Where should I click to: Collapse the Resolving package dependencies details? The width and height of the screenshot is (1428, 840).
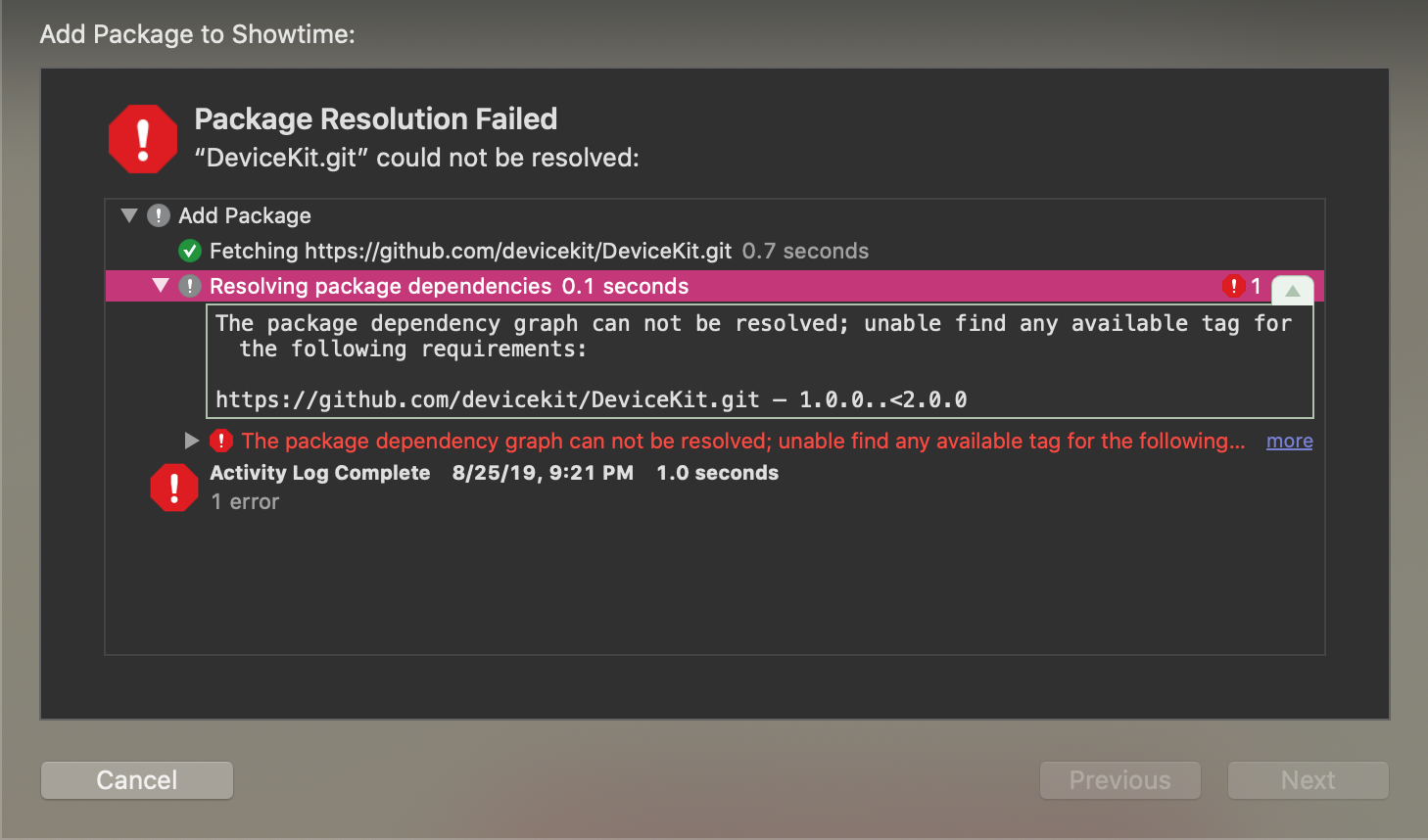[x=160, y=286]
